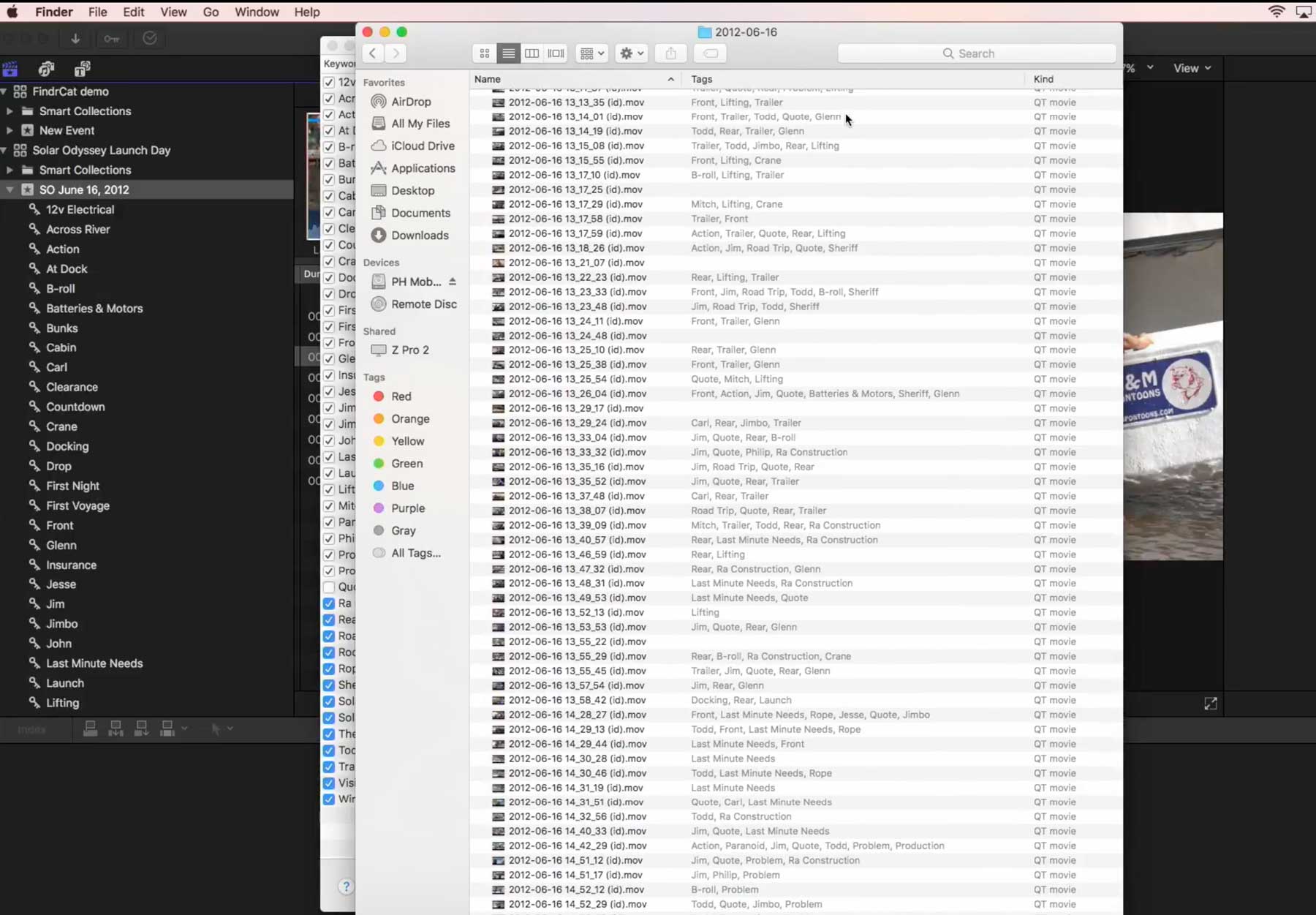1316x915 pixels.
Task: Collapse the SO June 16, 2012 event
Action: [10, 189]
